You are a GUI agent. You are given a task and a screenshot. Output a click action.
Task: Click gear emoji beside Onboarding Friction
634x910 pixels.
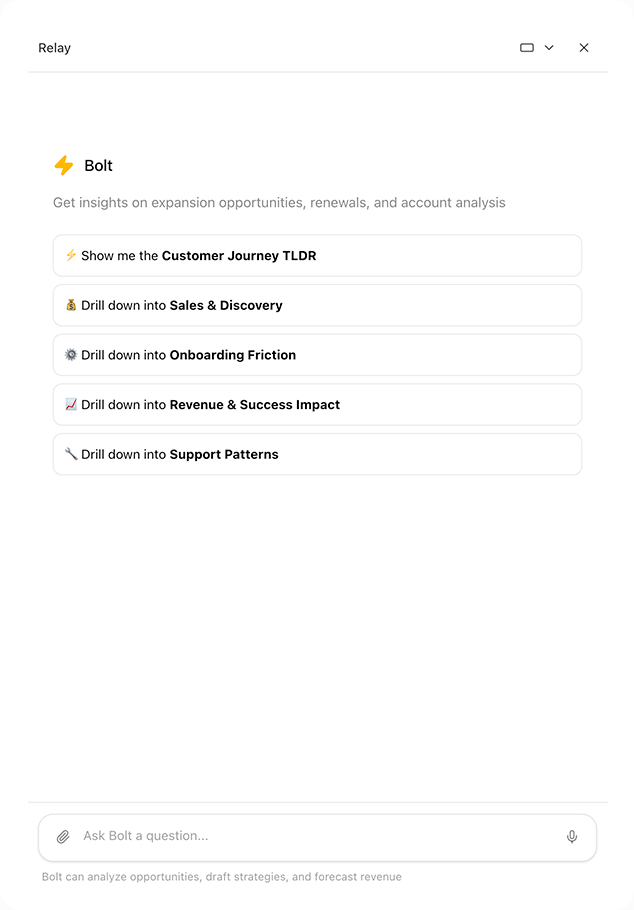coord(71,355)
